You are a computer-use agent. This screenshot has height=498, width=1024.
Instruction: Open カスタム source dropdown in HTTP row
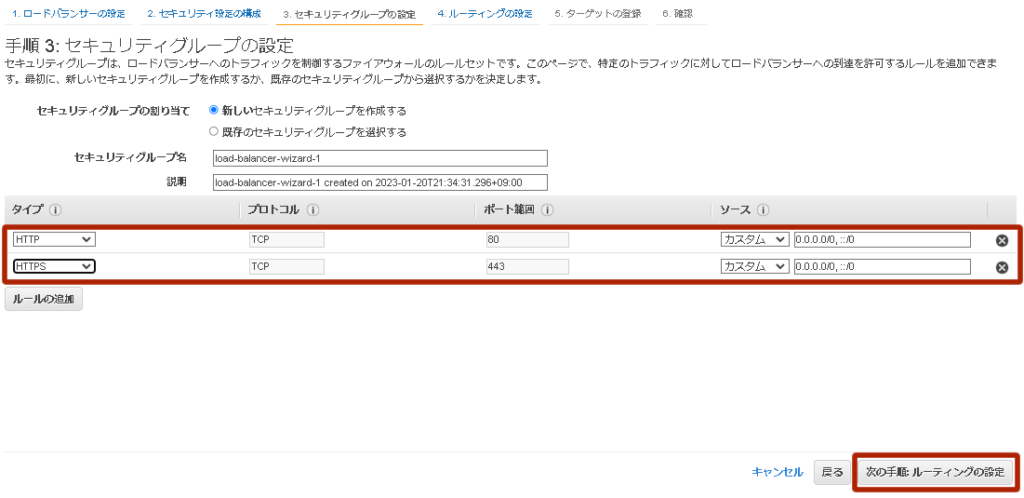755,240
